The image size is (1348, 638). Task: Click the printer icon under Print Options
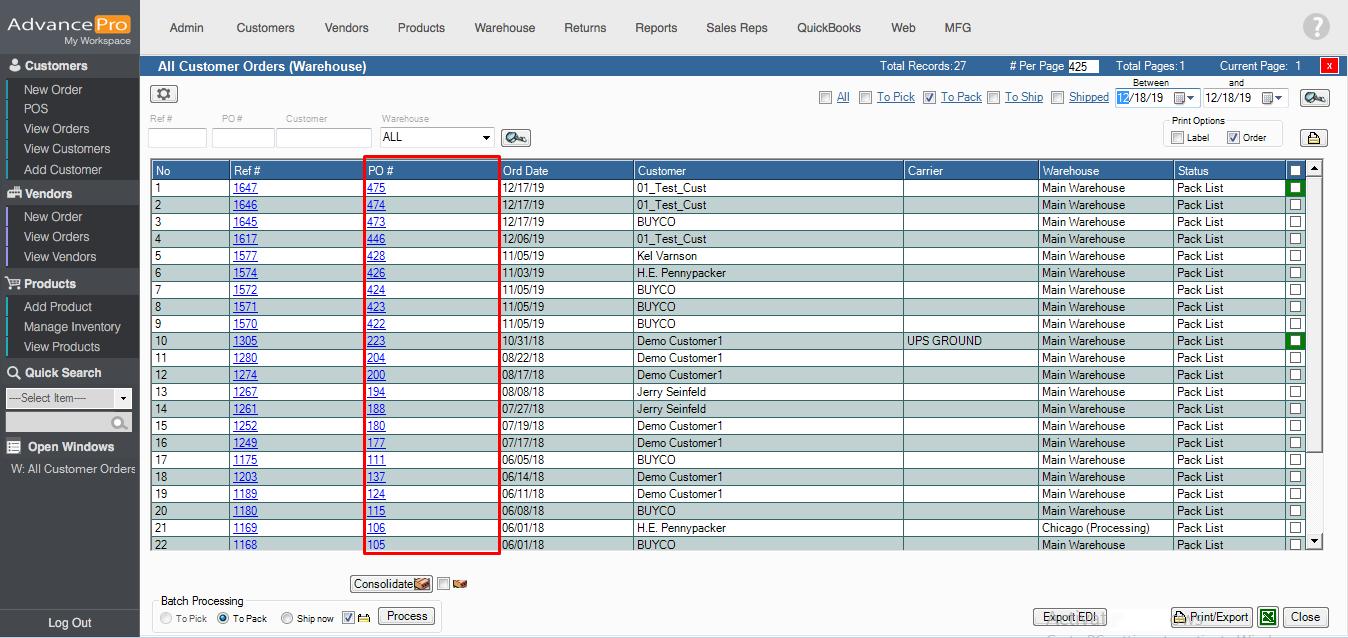(1313, 138)
